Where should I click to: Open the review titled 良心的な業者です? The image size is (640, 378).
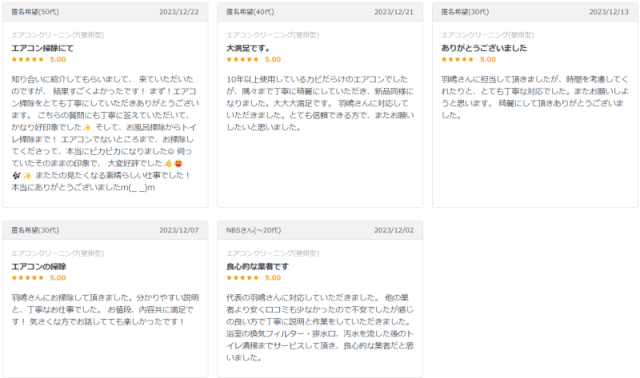(x=258, y=267)
